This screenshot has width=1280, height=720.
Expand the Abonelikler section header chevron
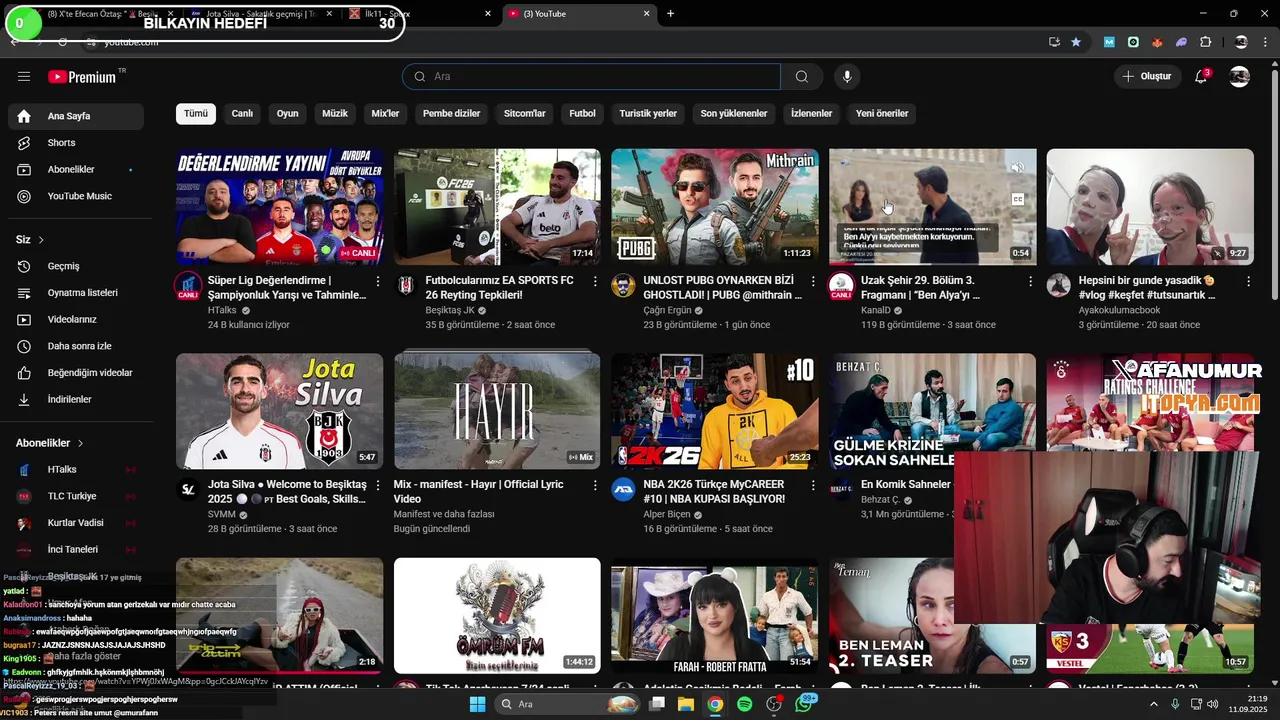(x=80, y=443)
